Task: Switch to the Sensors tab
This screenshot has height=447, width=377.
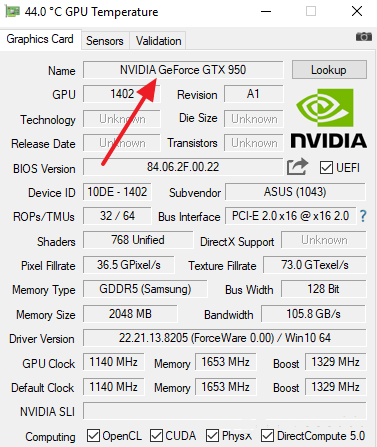Action: click(105, 41)
